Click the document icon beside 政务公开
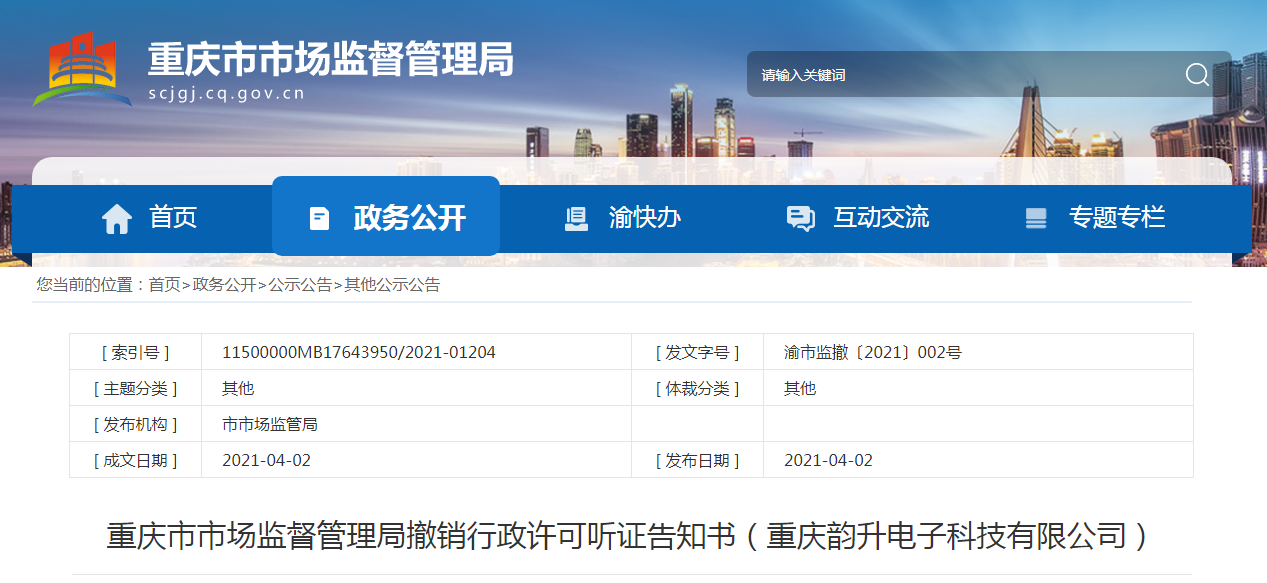 319,218
